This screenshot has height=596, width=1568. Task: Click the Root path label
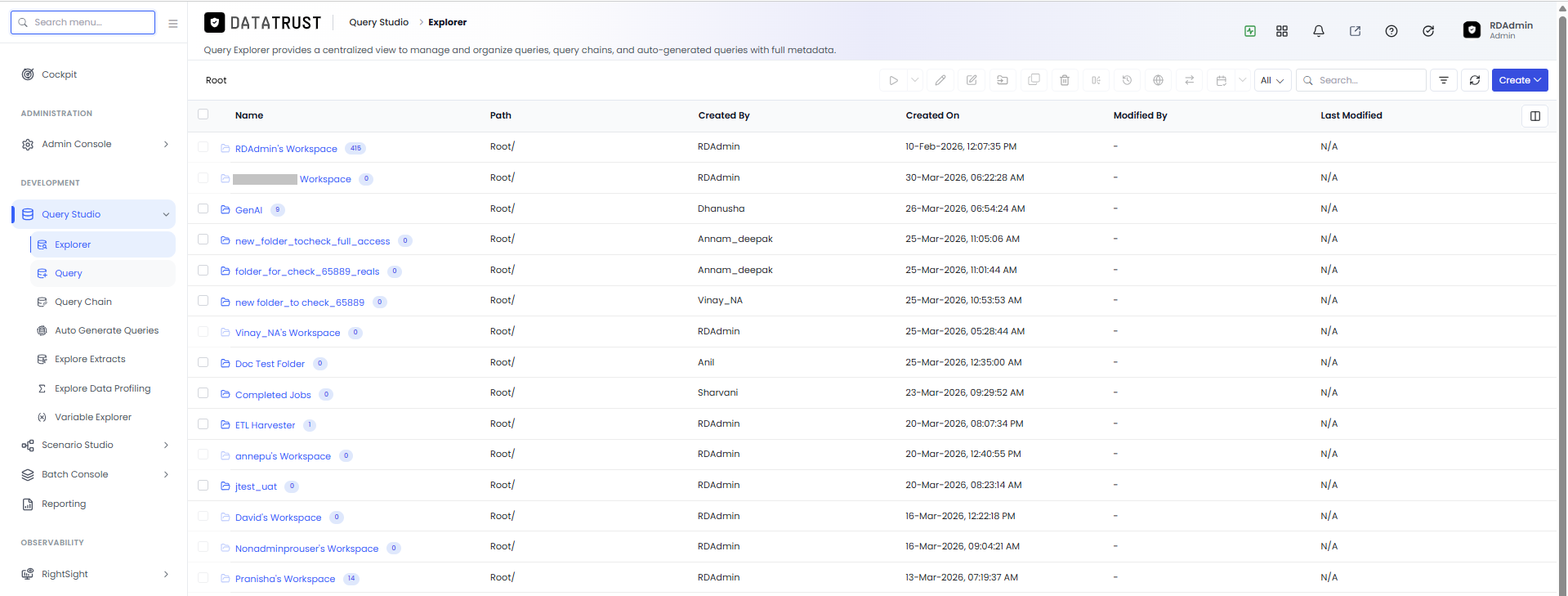(x=216, y=80)
